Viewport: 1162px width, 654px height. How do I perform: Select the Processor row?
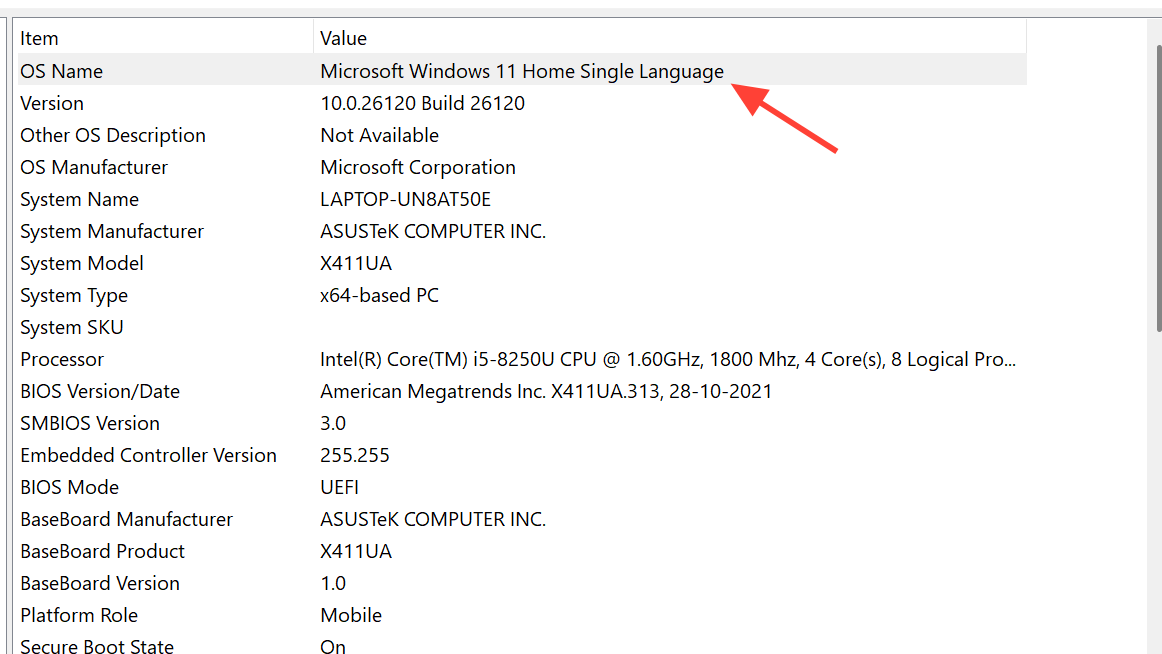pyautogui.click(x=62, y=359)
